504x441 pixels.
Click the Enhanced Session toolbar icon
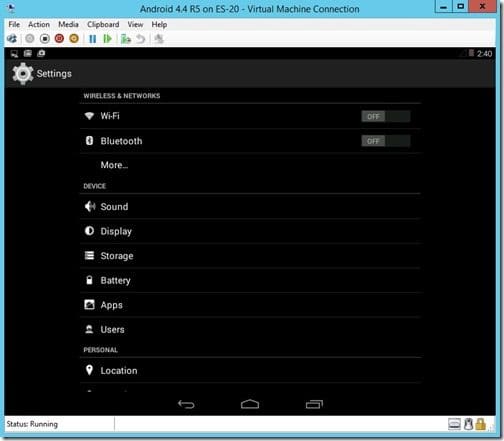click(x=159, y=39)
